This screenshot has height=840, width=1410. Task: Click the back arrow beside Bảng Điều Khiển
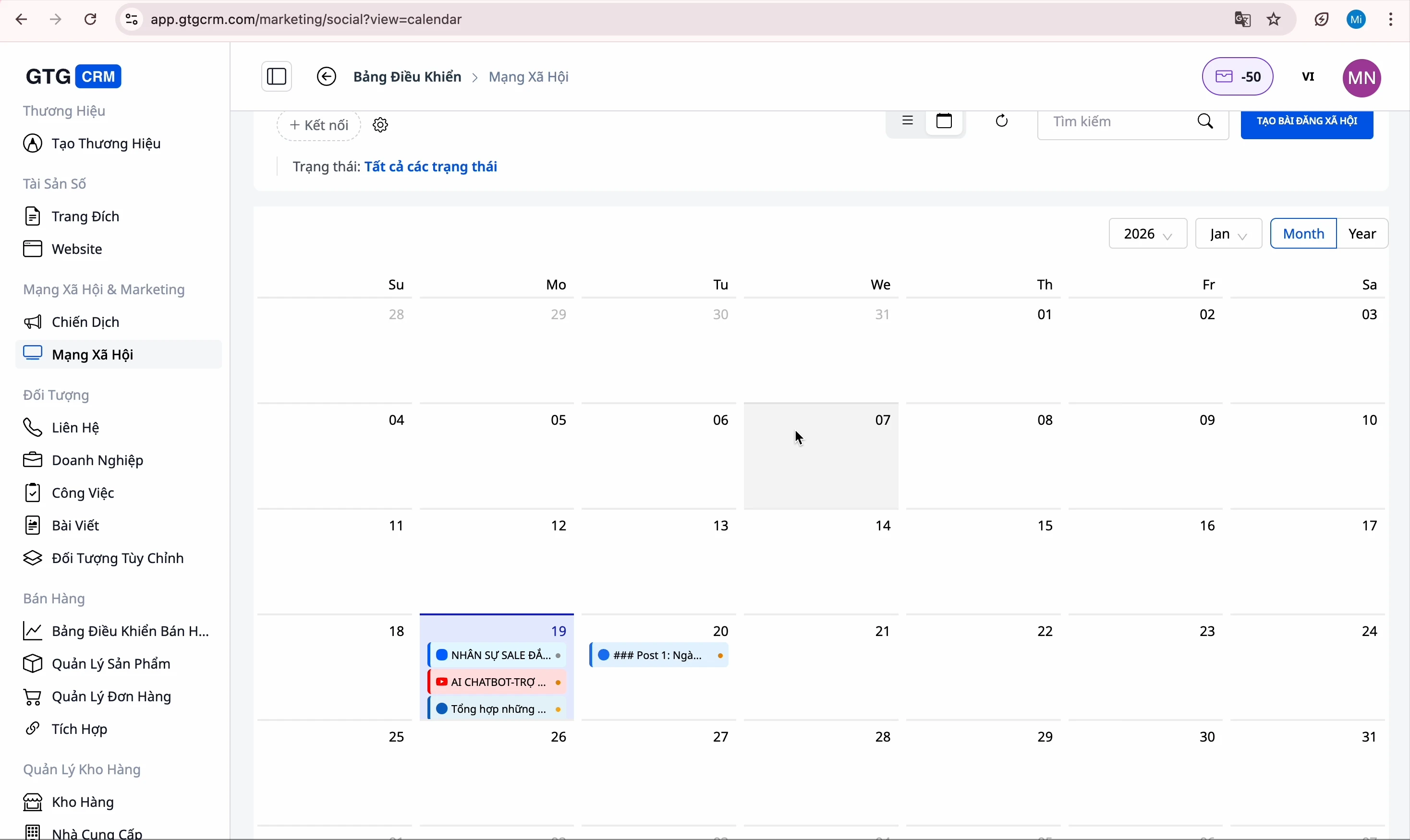pyautogui.click(x=327, y=76)
